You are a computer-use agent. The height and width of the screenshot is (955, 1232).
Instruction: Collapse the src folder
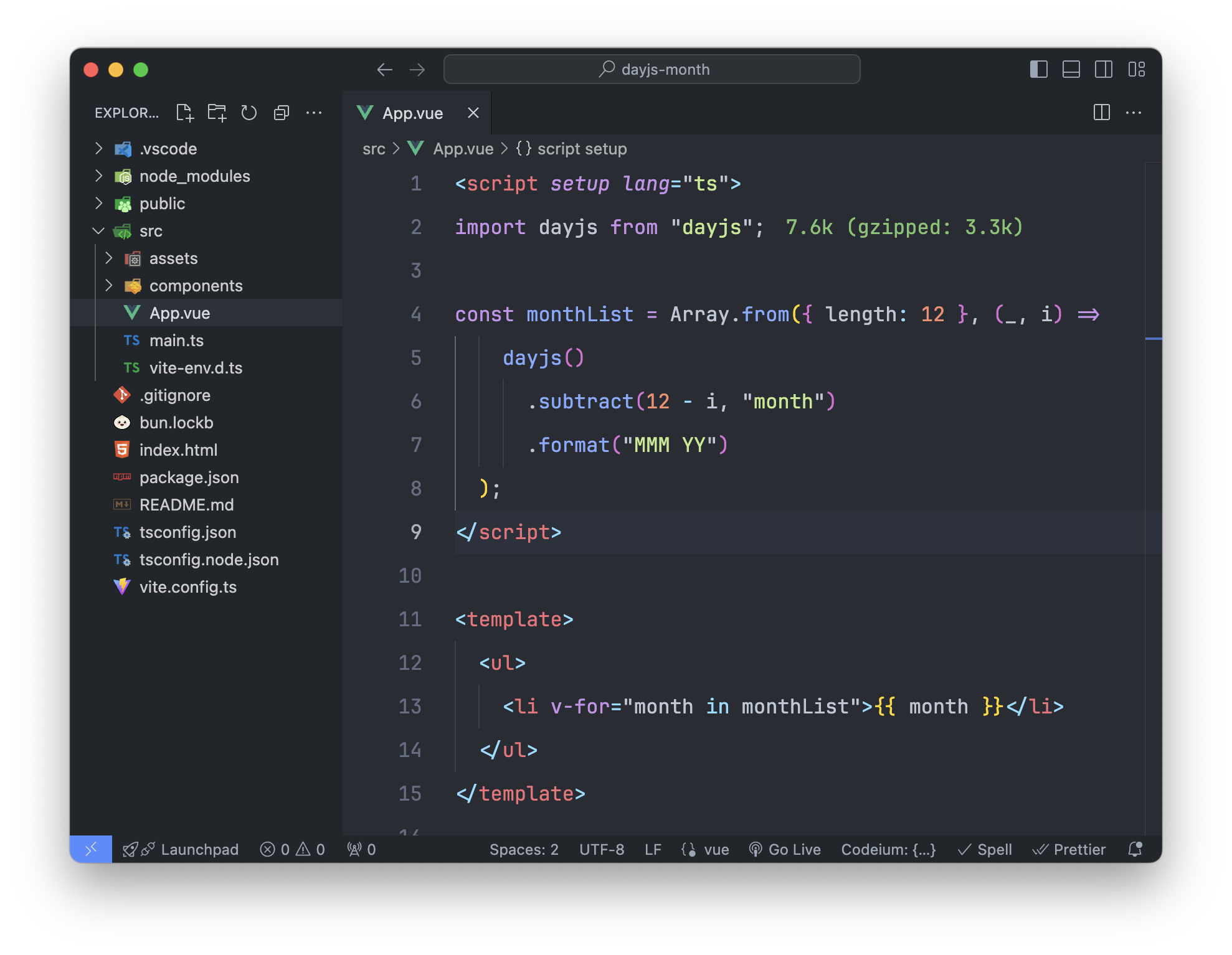click(206, 231)
